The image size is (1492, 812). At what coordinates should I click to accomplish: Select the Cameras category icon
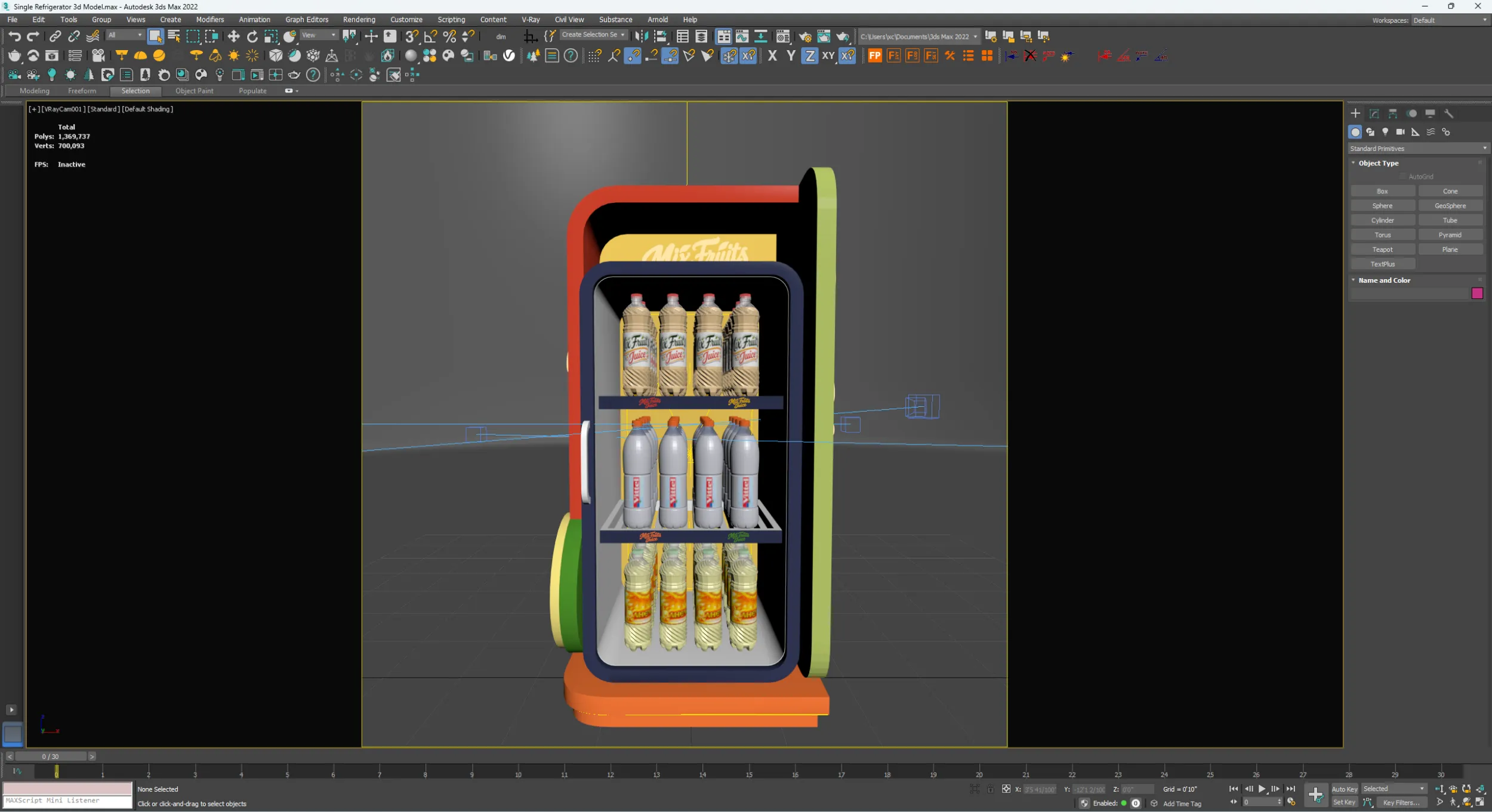pos(1400,132)
